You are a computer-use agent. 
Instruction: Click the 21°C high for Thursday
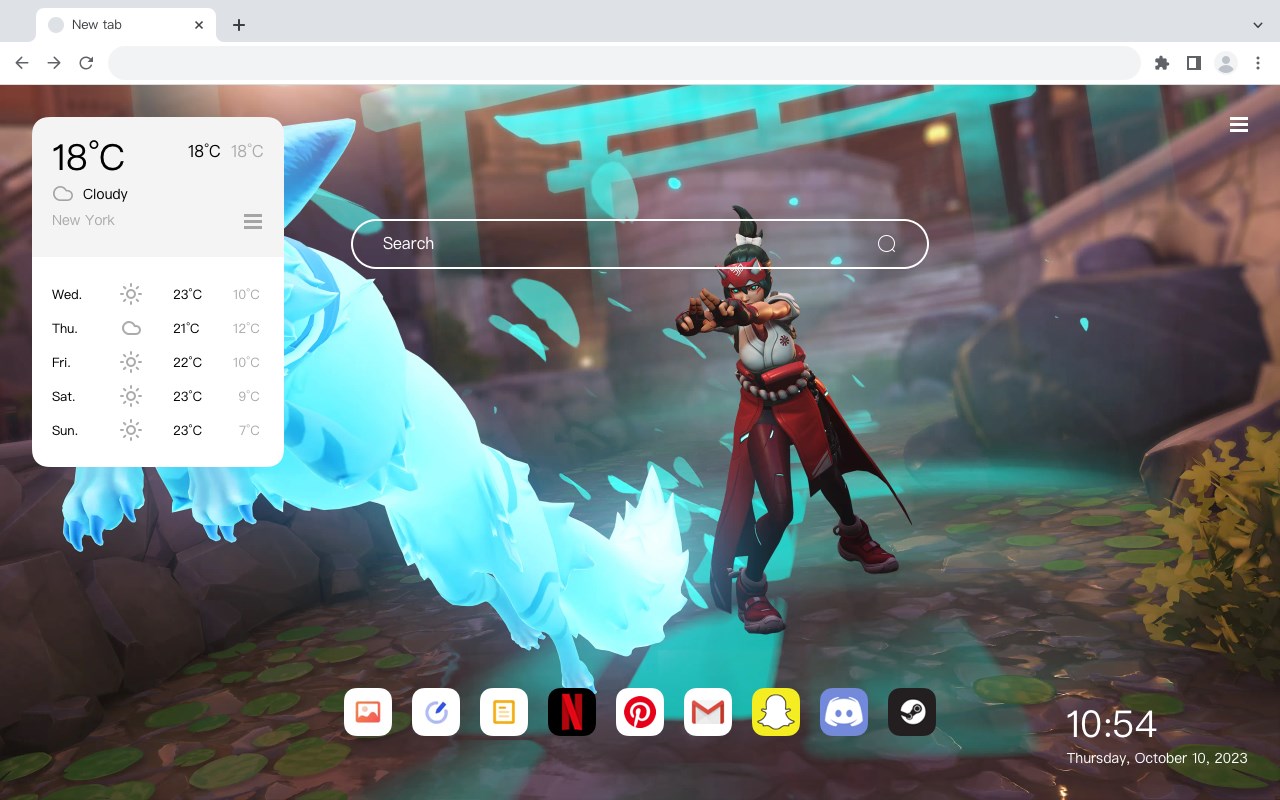tap(187, 329)
